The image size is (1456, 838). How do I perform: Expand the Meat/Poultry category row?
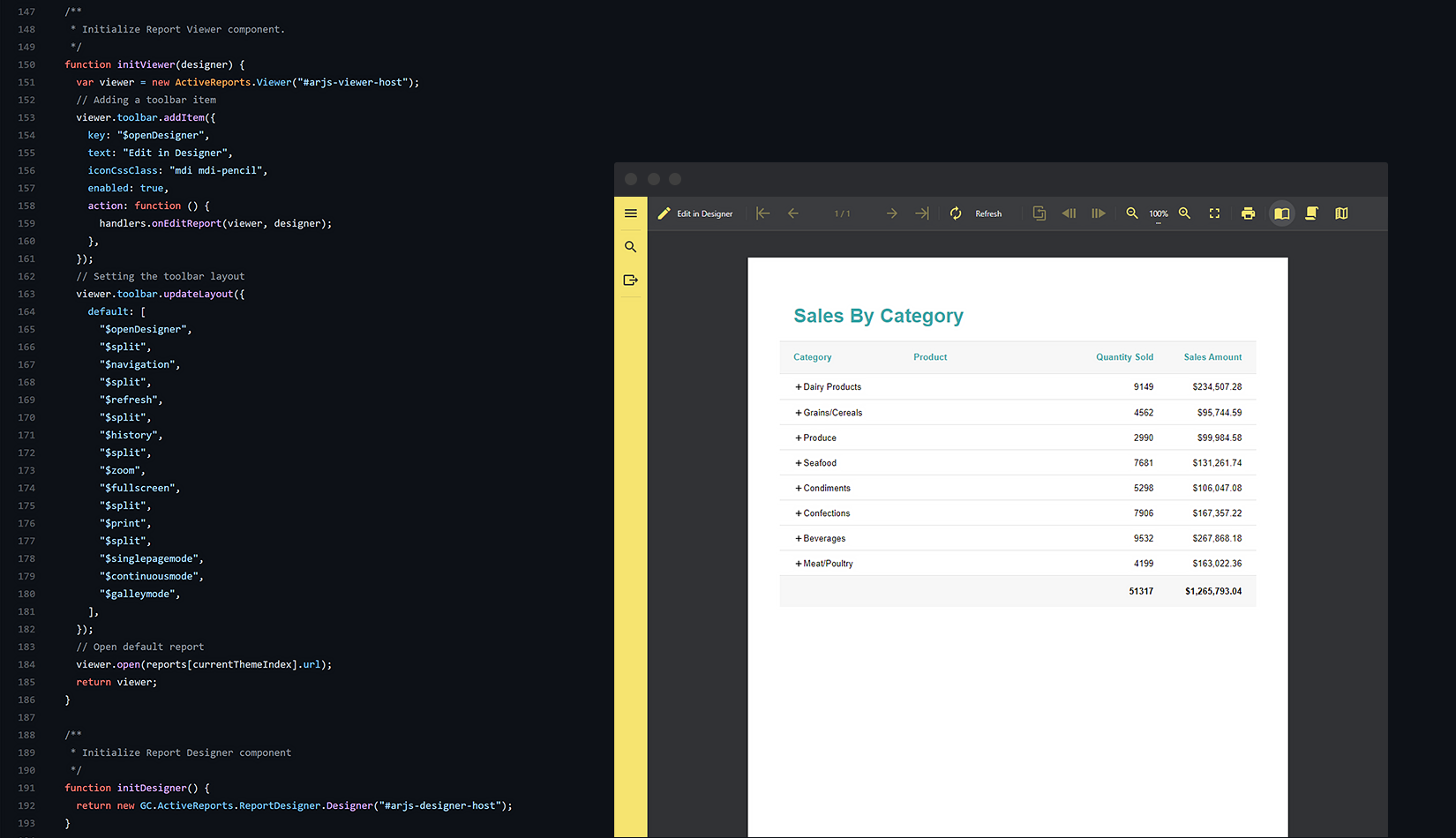[x=799, y=564]
